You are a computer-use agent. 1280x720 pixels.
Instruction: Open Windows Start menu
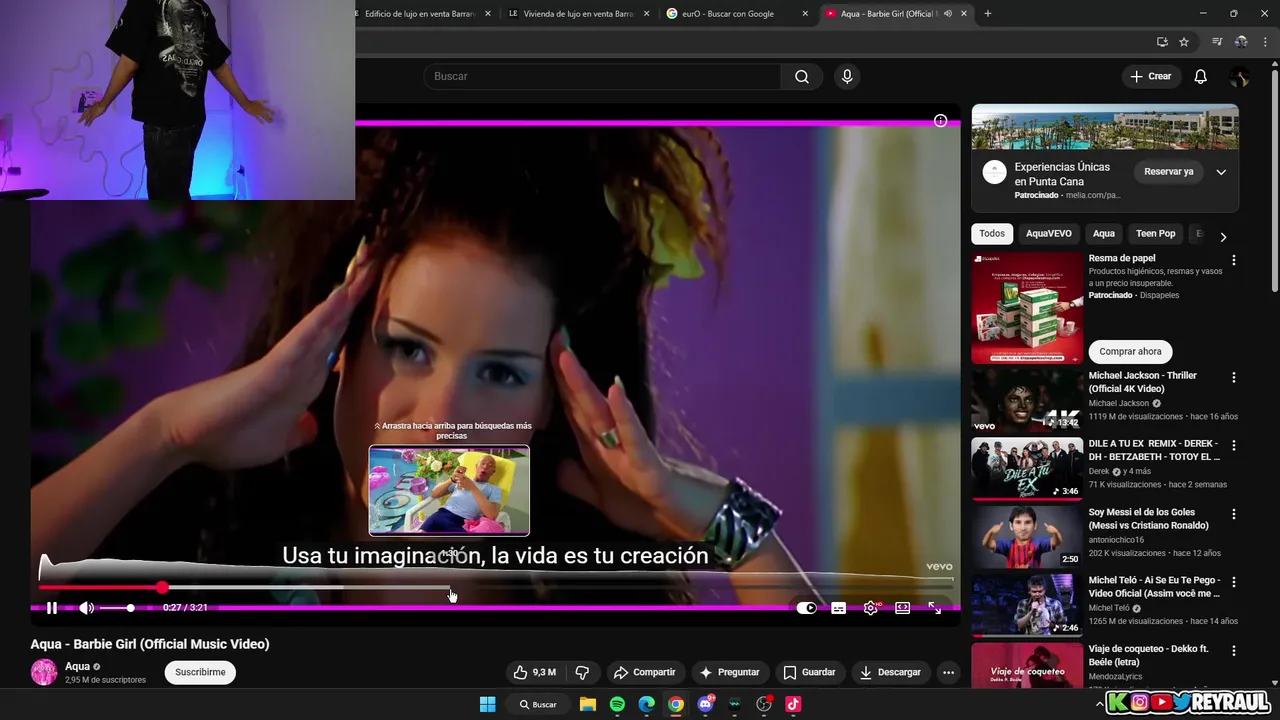pos(487,704)
